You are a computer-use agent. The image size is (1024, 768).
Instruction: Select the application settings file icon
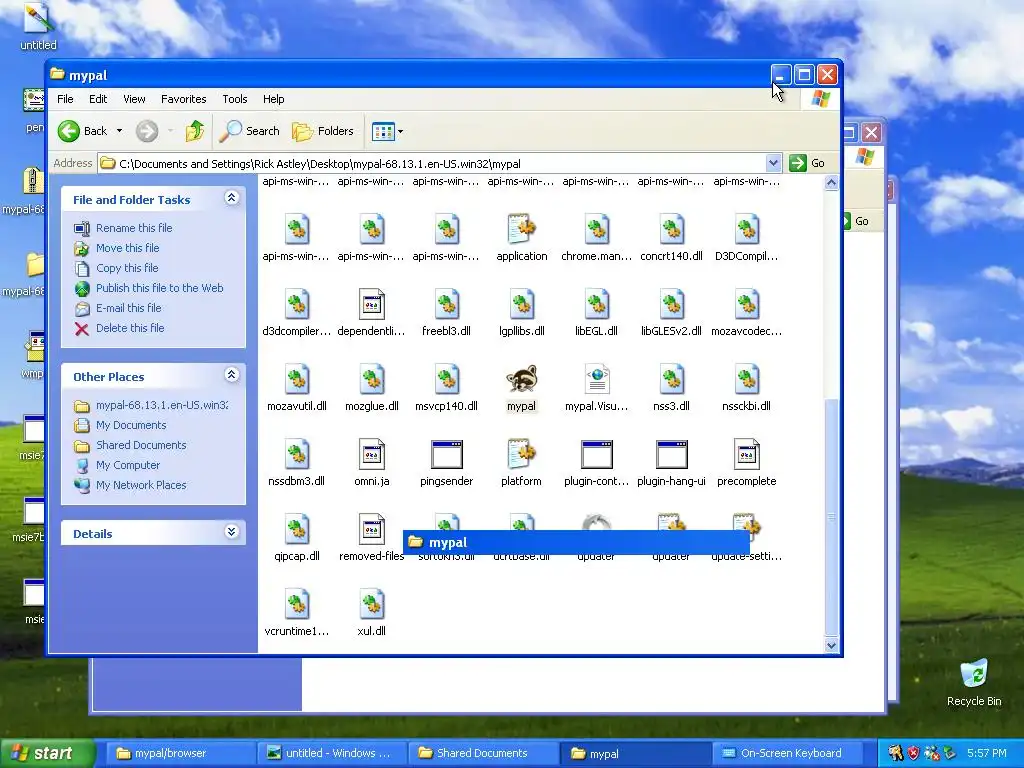[x=521, y=229]
